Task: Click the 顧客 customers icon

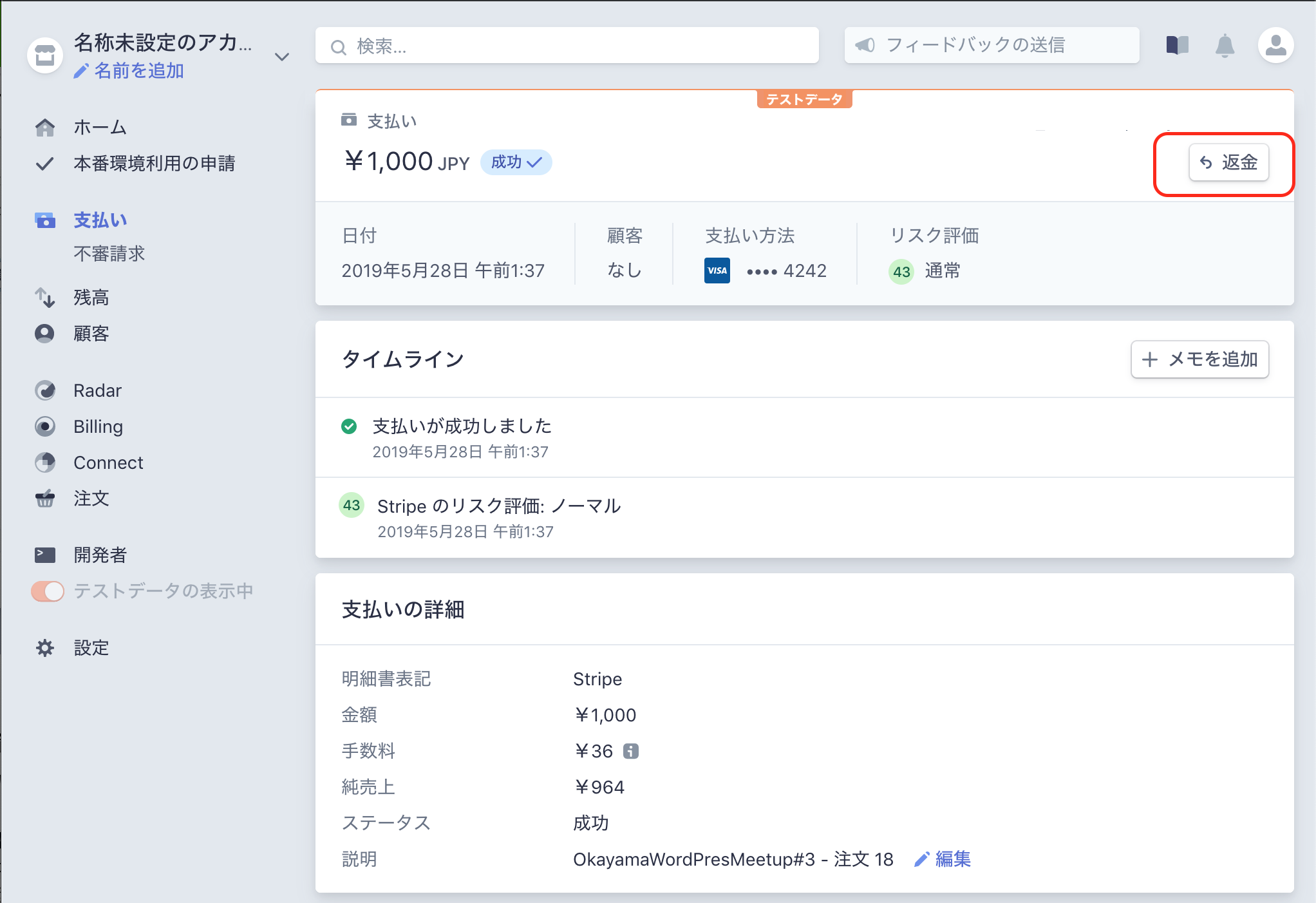Action: (45, 333)
